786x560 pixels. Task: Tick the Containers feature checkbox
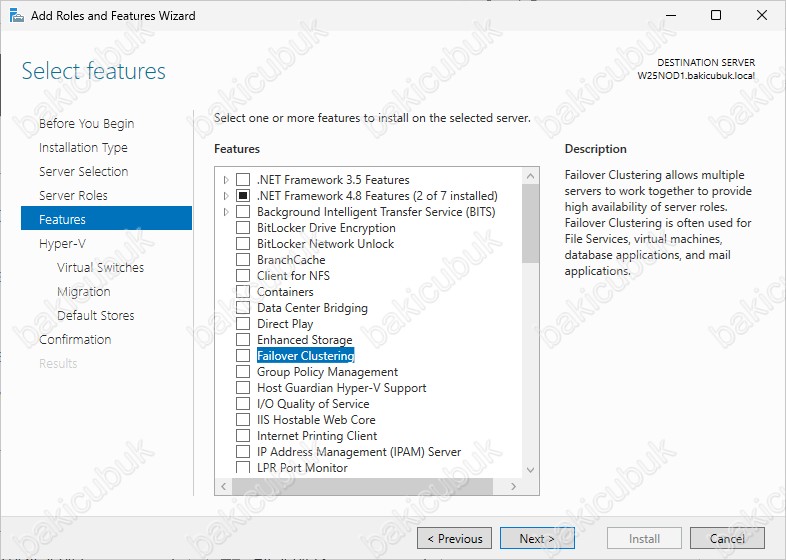click(243, 292)
